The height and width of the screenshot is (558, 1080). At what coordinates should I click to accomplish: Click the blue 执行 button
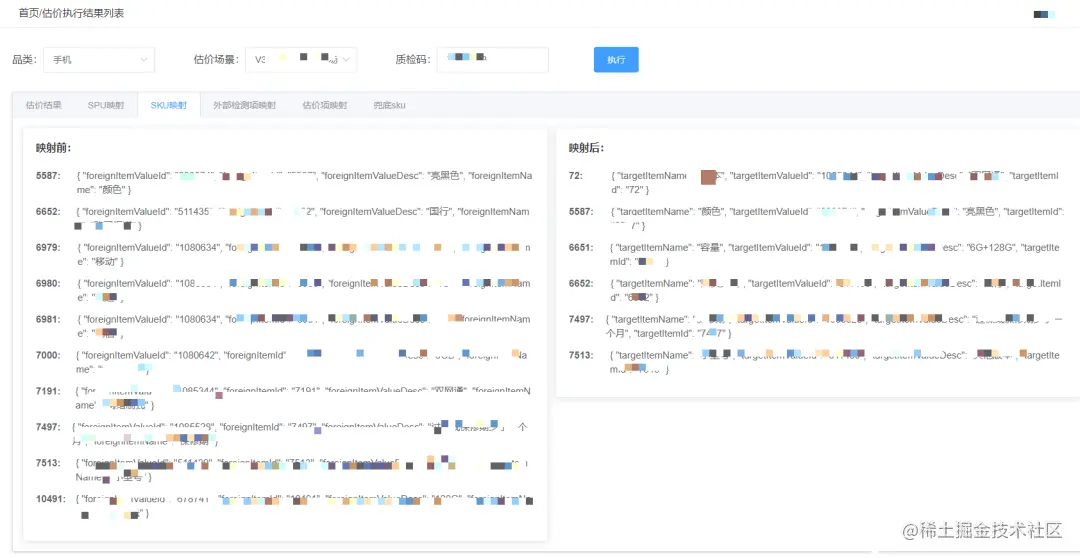point(616,60)
